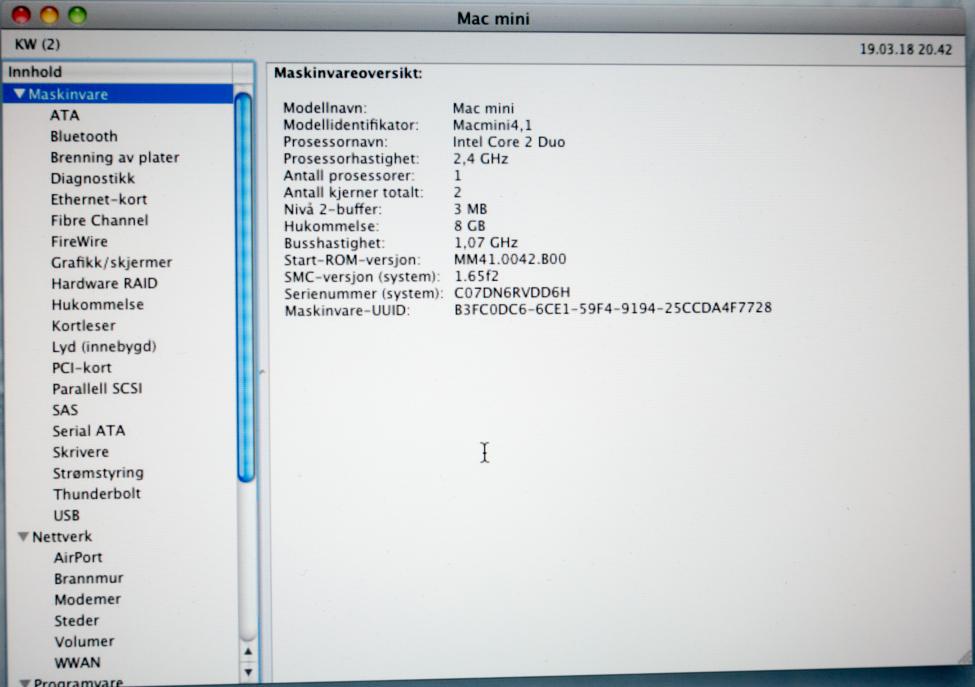Click the 2,4 GHz processor speed value
The height and width of the screenshot is (687, 975).
480,159
